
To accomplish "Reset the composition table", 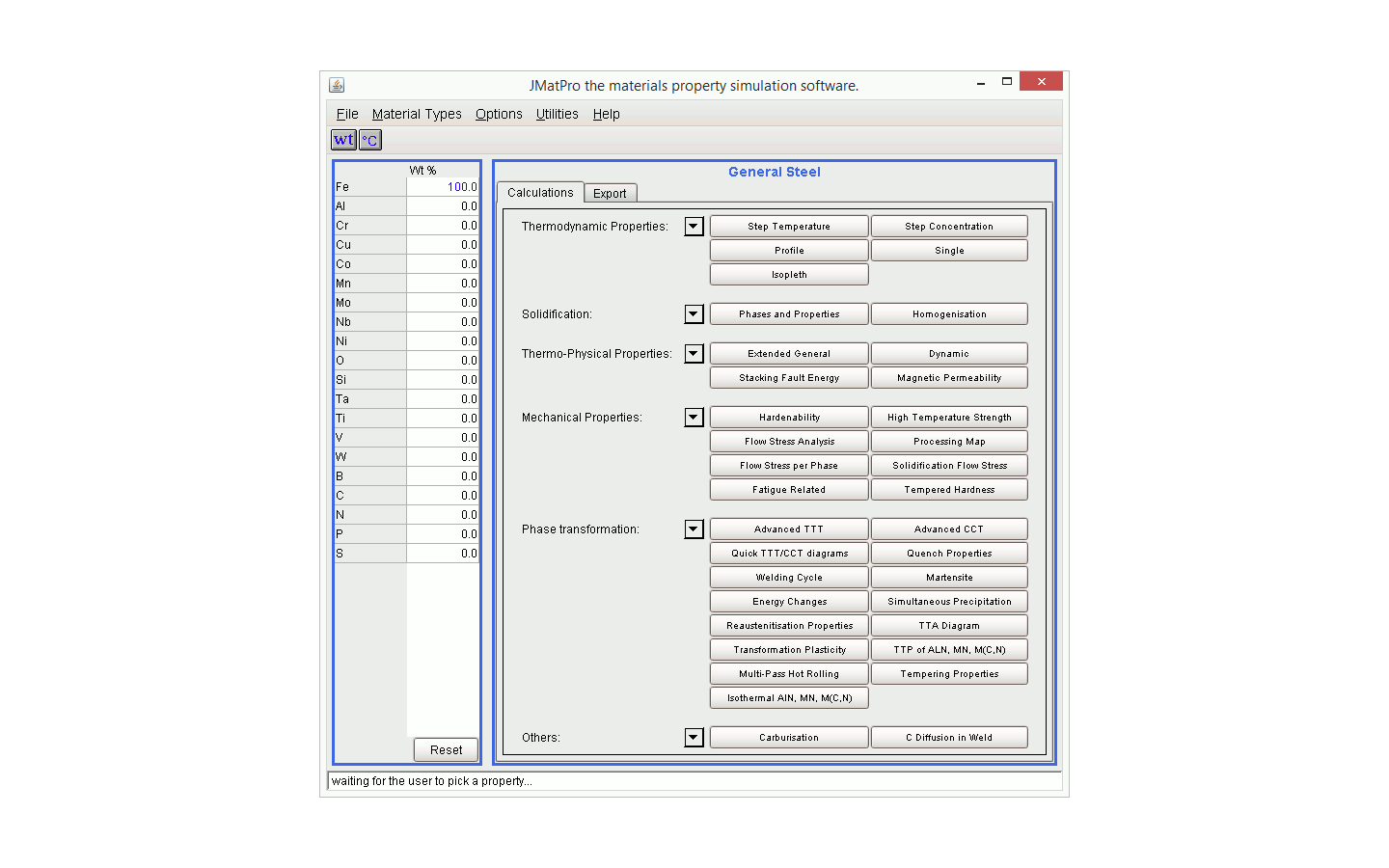I will pyautogui.click(x=446, y=750).
